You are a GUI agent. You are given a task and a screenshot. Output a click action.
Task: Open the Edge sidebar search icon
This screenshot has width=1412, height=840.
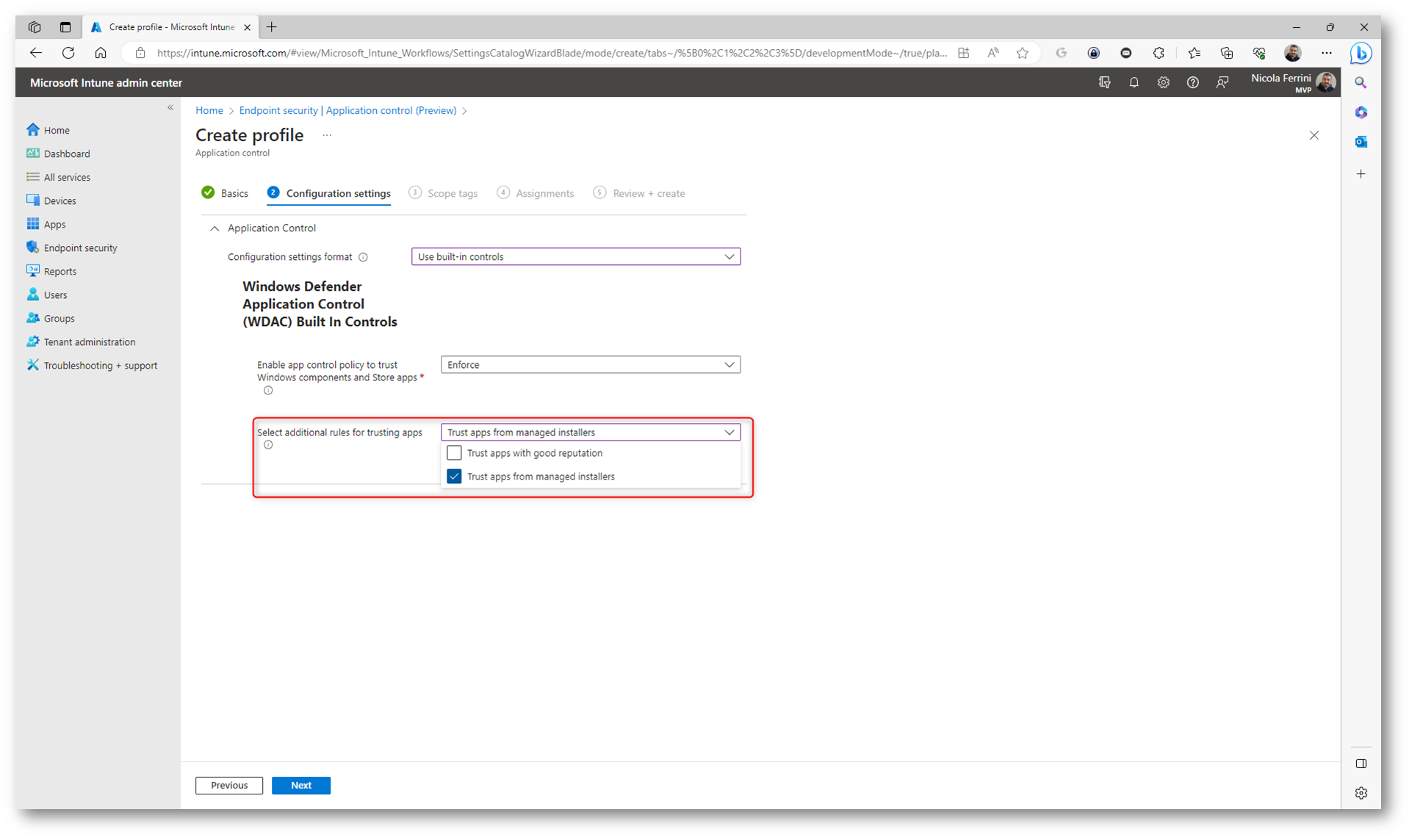pyautogui.click(x=1361, y=83)
